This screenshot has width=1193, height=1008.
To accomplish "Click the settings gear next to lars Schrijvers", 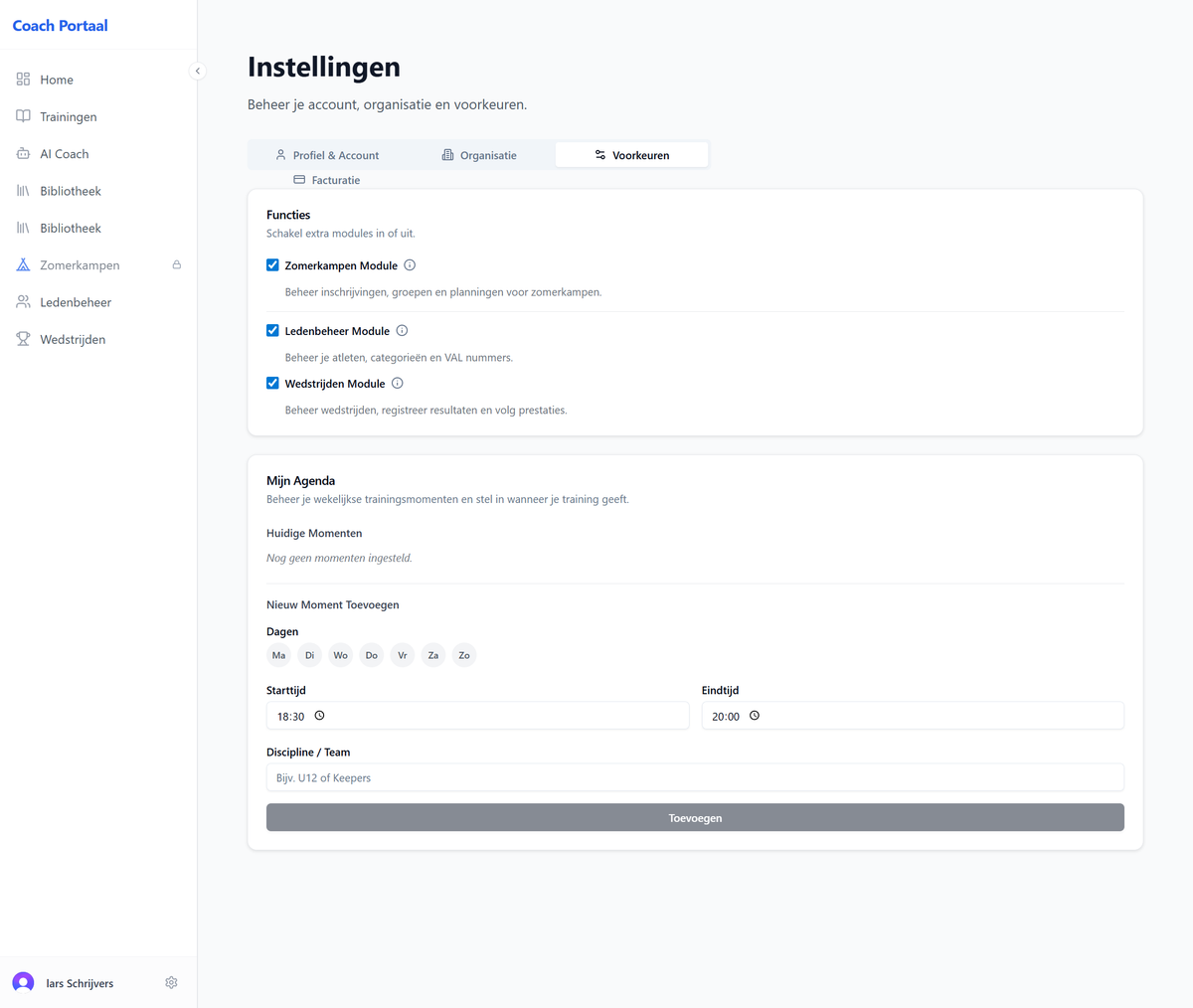I will pos(171,982).
